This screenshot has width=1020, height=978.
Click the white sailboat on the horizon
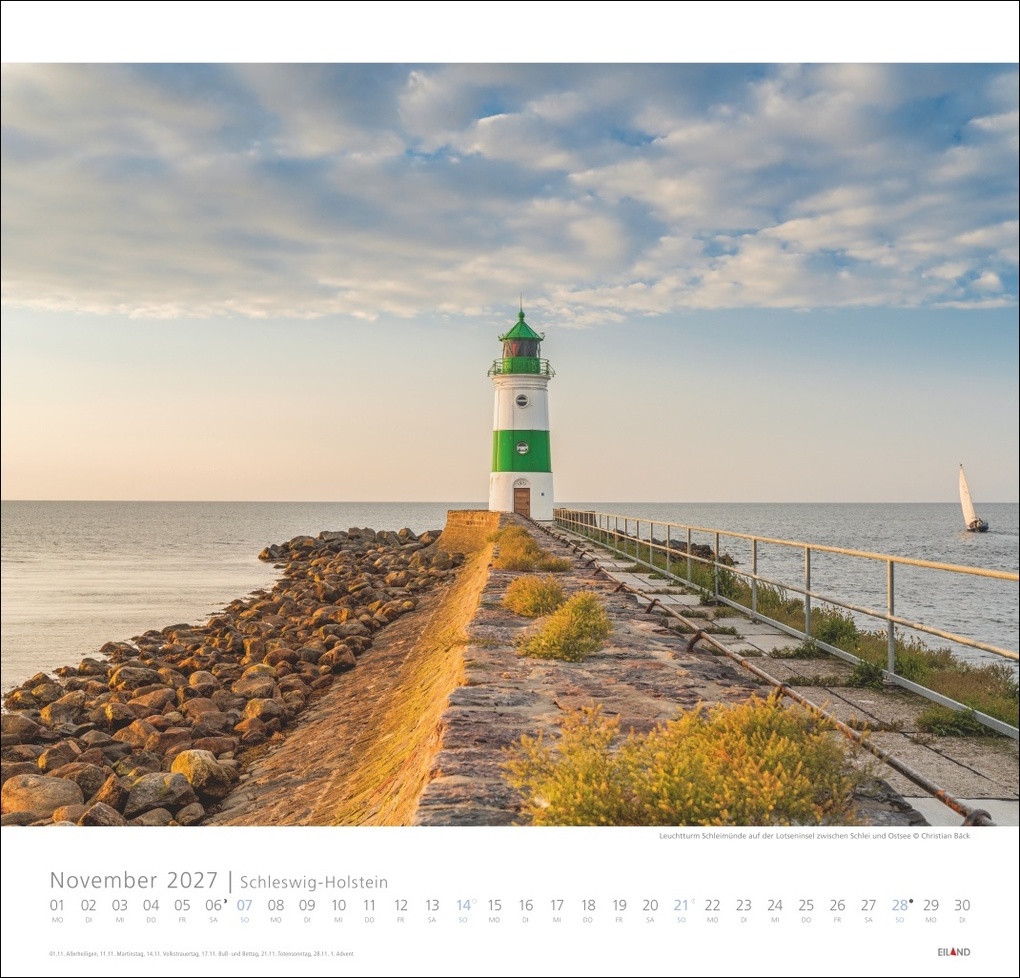pyautogui.click(x=968, y=494)
